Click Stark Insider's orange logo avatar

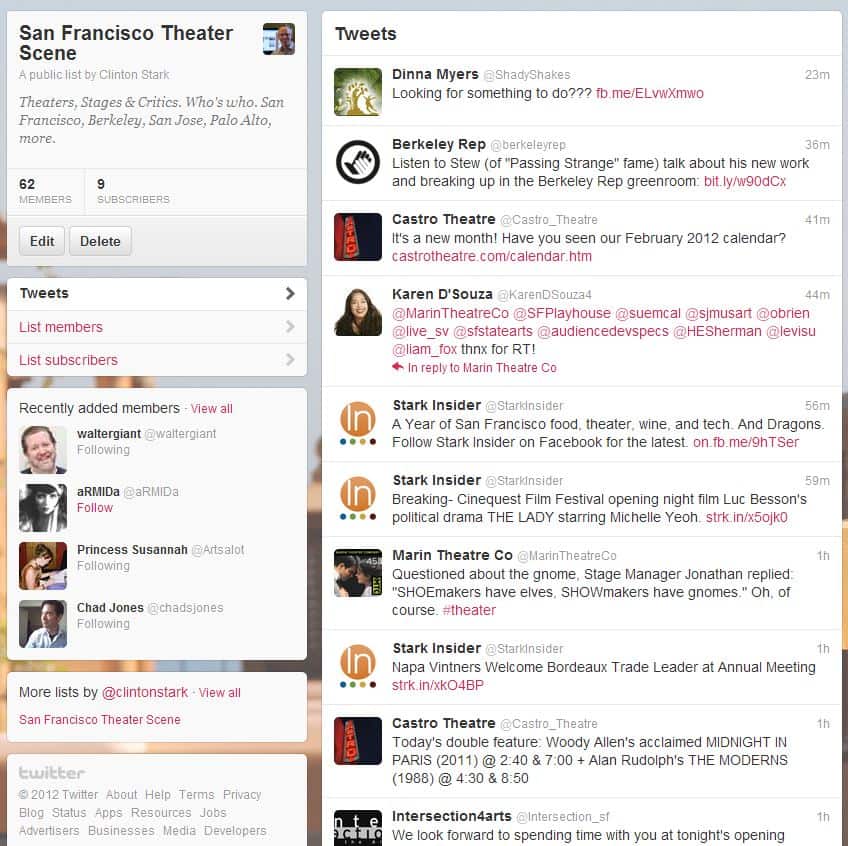[x=357, y=423]
